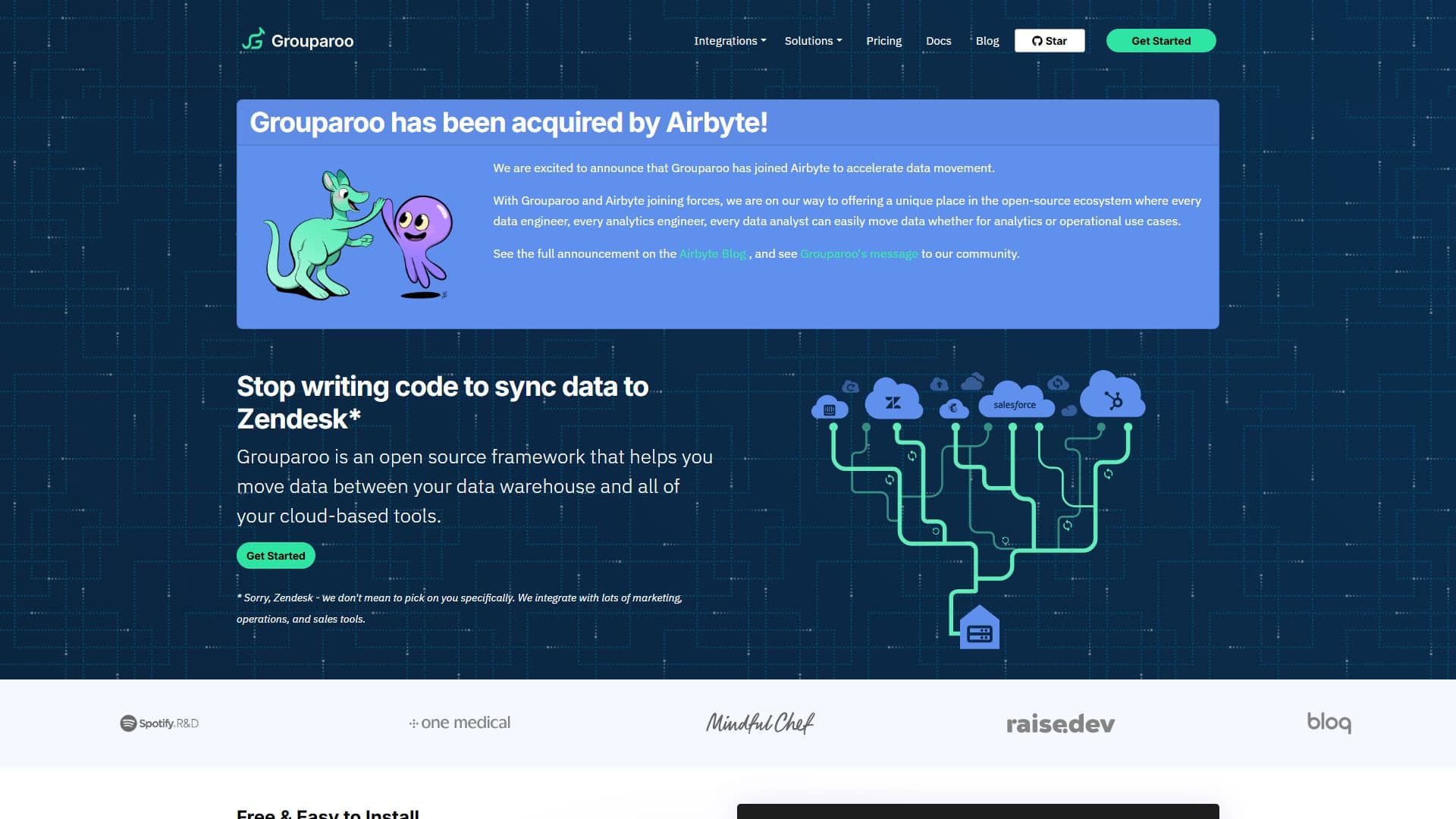
Task: Click the Intercom cloud icon
Action: pos(830,408)
